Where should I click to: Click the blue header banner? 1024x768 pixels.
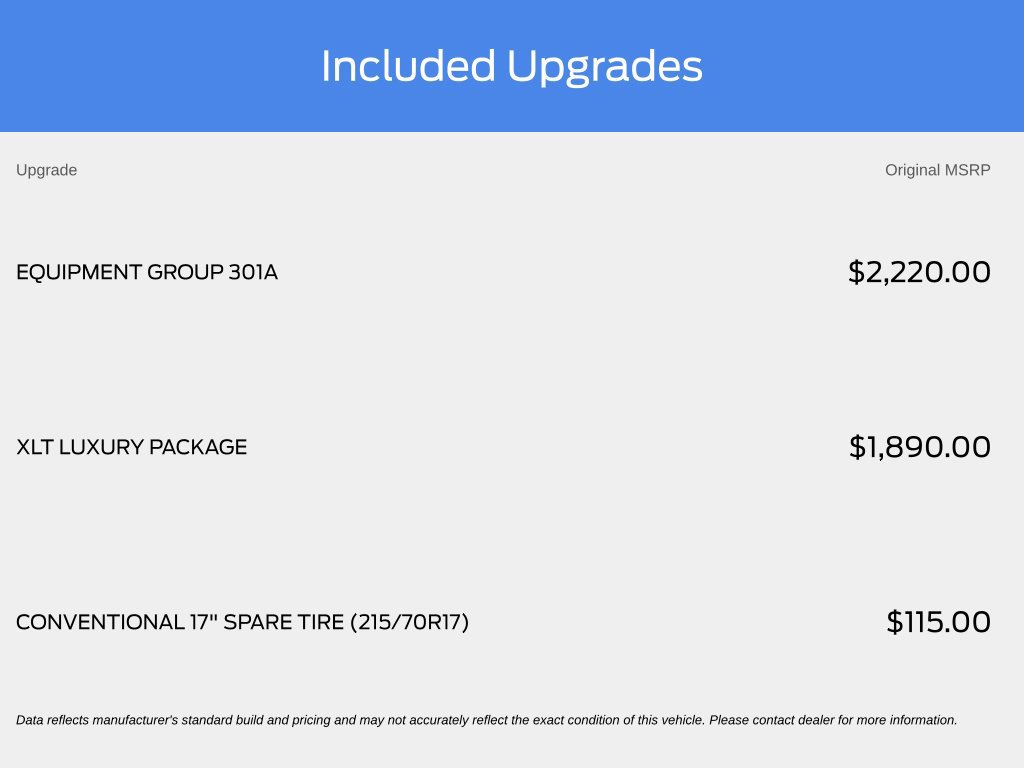pos(512,66)
